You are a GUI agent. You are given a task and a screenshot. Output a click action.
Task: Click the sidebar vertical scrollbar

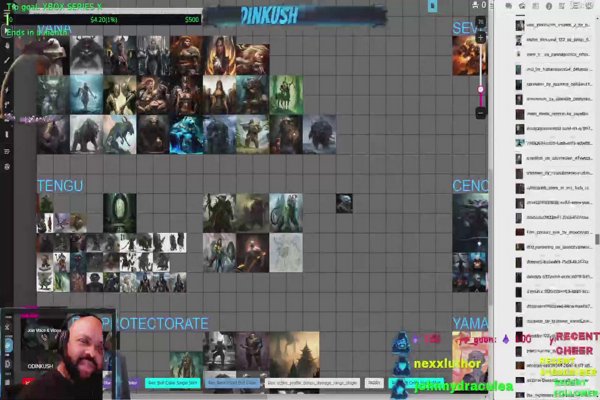[596, 239]
